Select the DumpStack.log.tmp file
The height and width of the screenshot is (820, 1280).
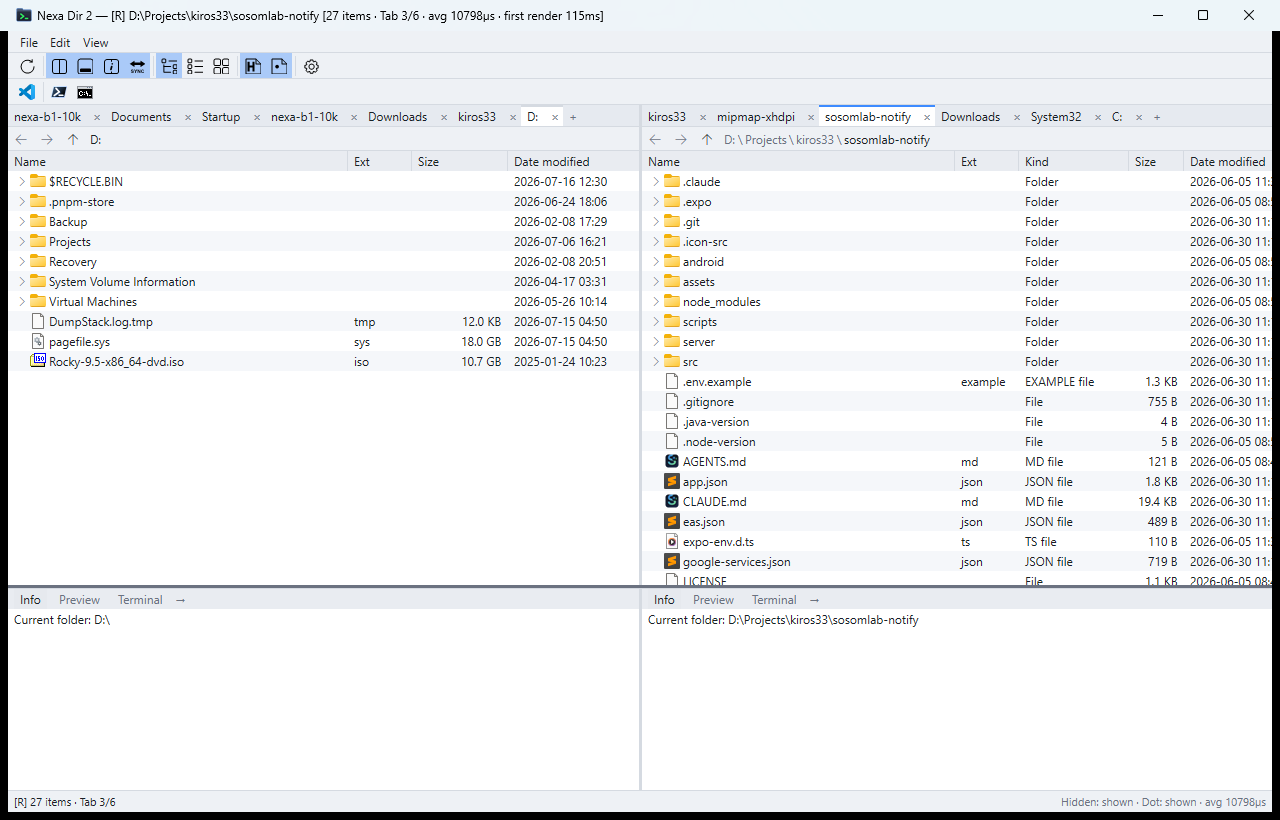(x=324, y=321)
